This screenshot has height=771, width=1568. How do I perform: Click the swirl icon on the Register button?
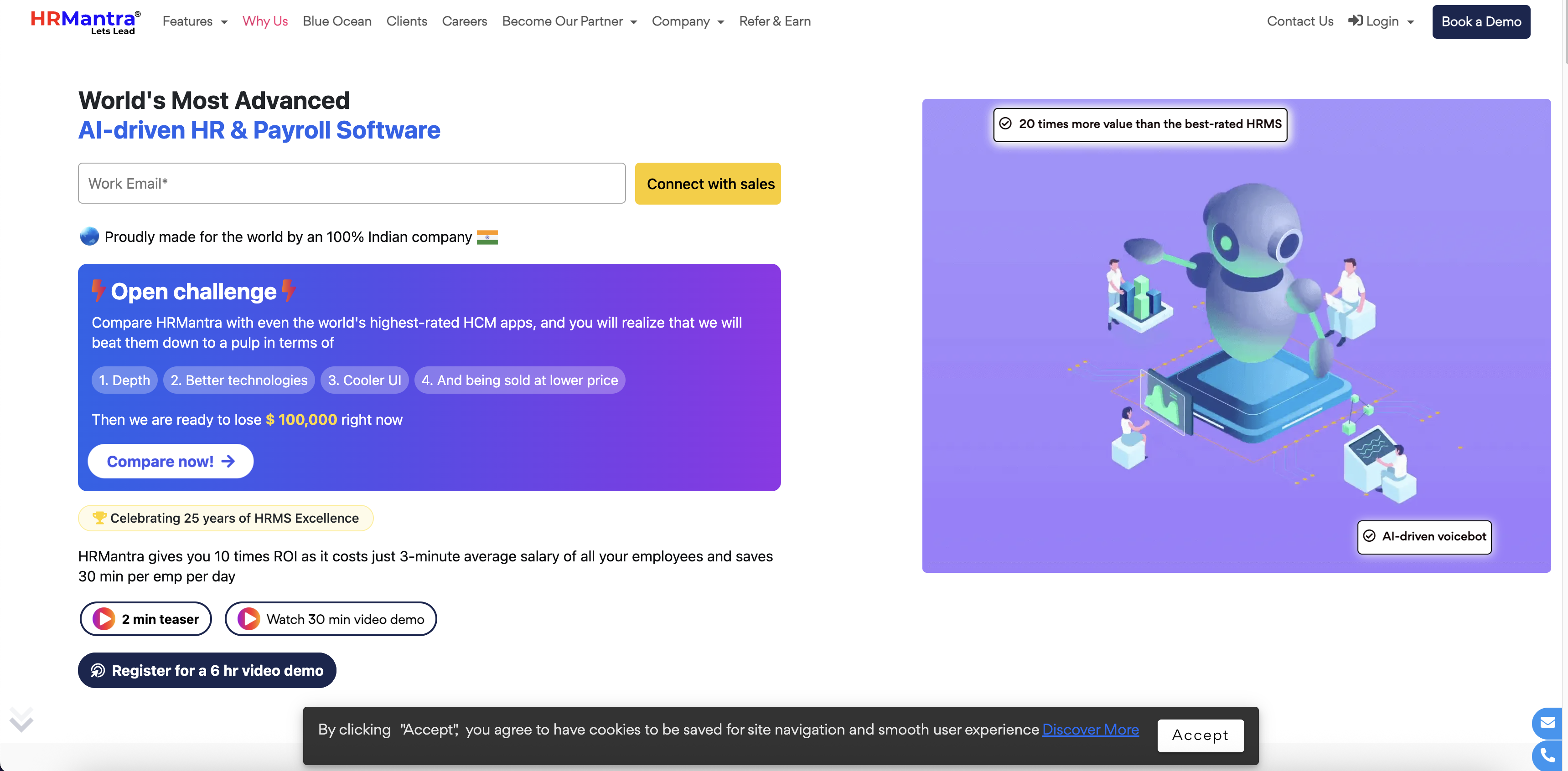(x=98, y=671)
